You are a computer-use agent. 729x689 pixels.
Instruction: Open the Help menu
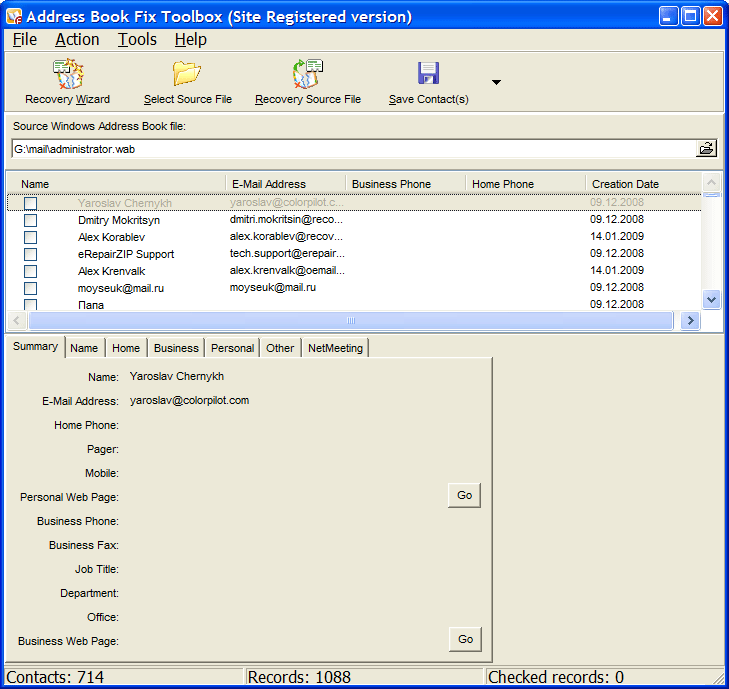[191, 40]
